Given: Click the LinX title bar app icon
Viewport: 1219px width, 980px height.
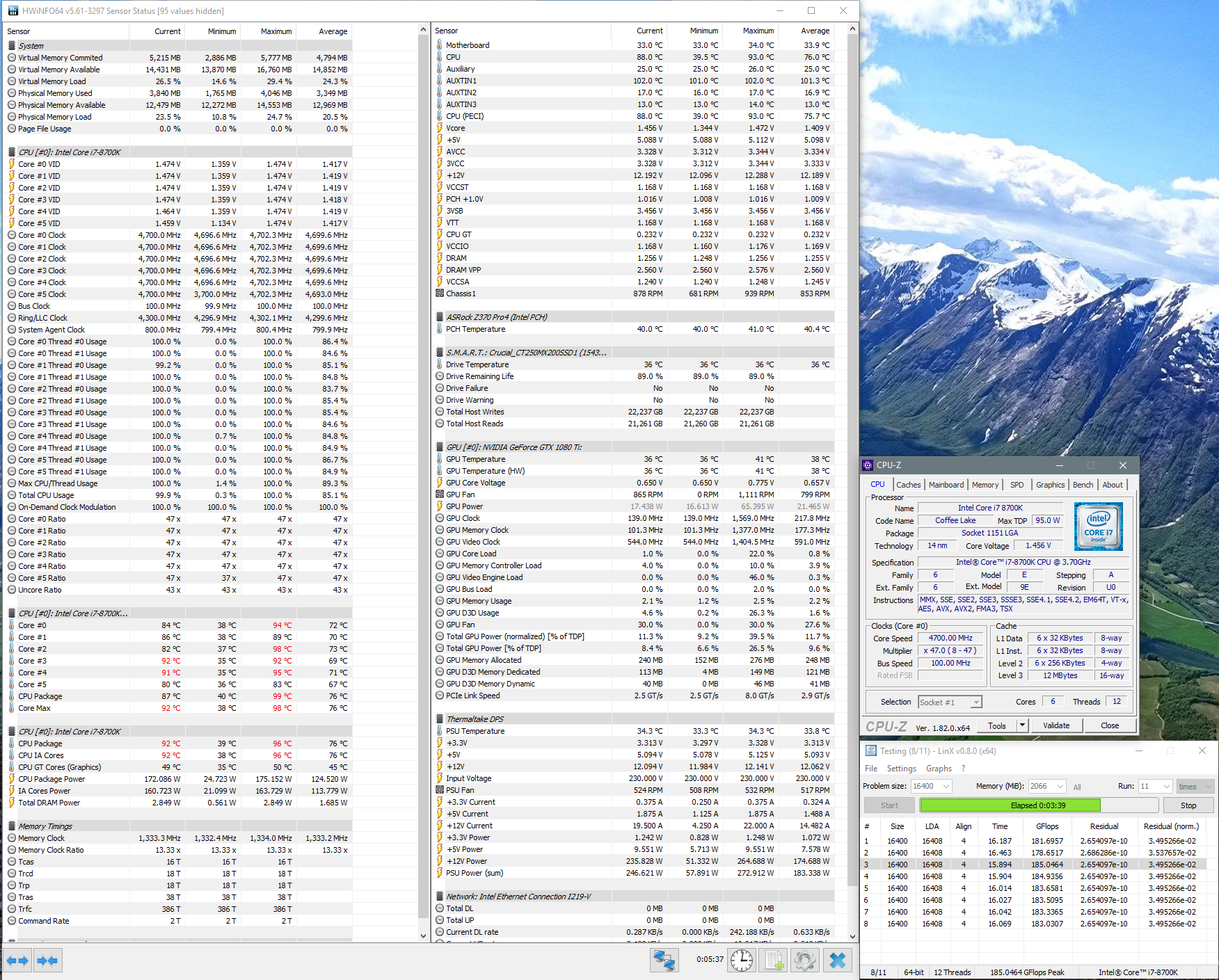Looking at the screenshot, I should pos(870,751).
